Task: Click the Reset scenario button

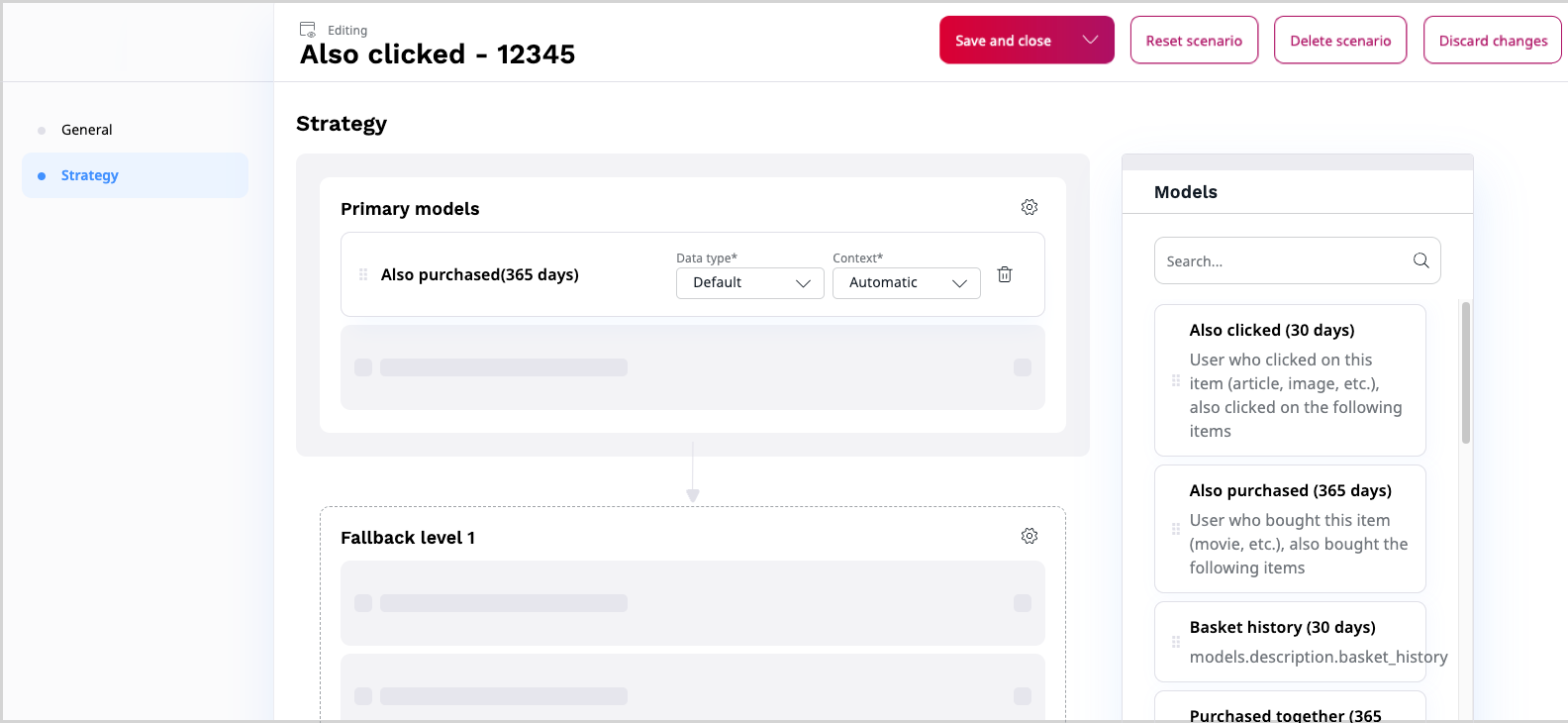Action: click(1194, 41)
